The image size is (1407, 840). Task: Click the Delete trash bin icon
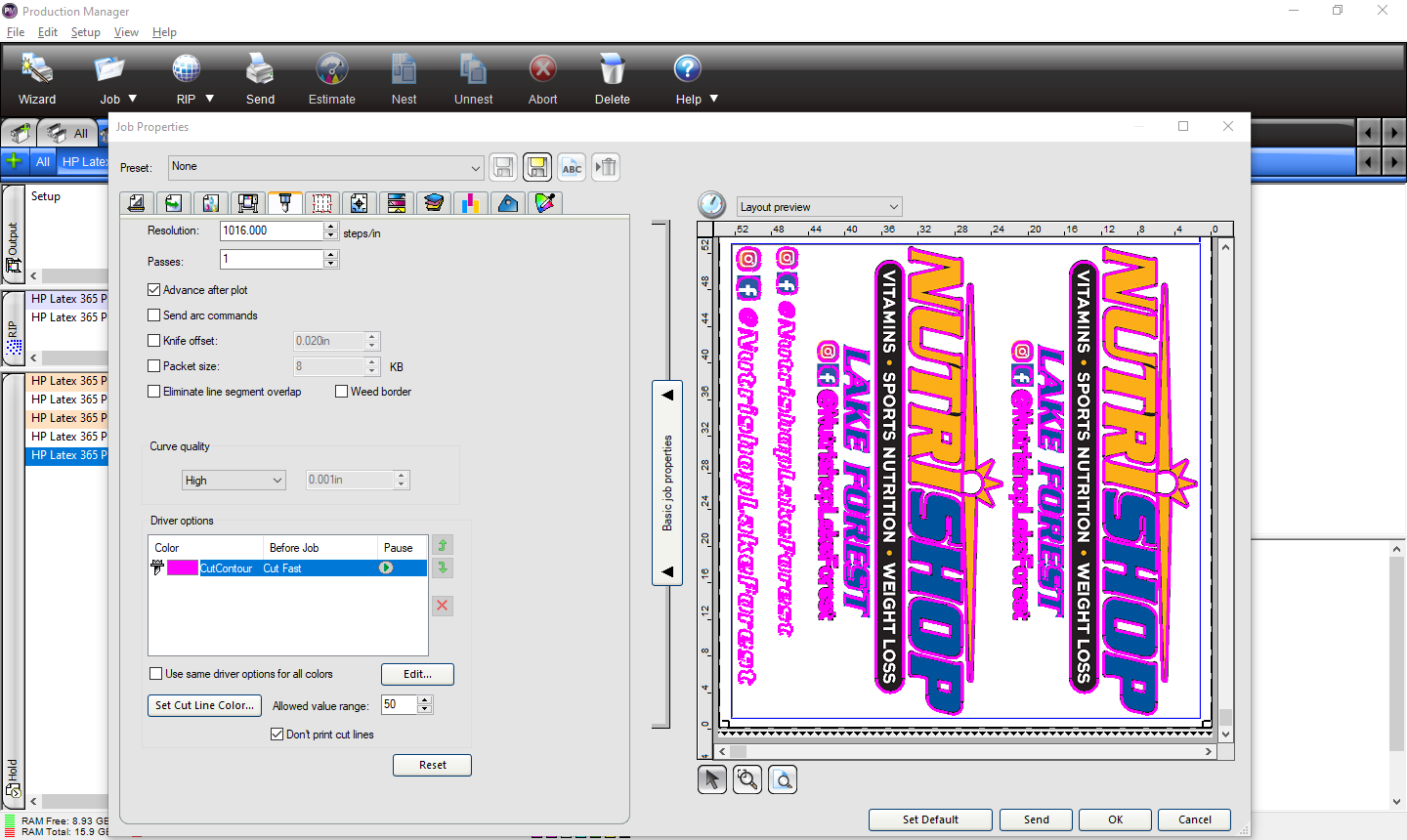point(612,70)
